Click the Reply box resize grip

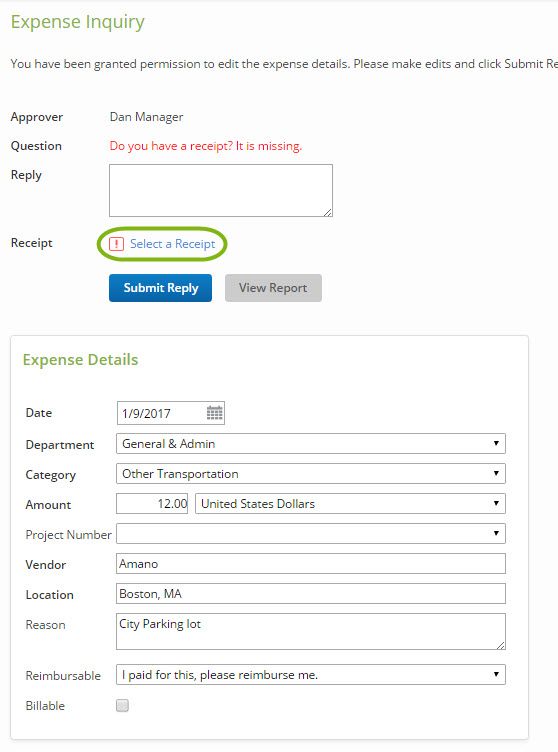pos(327,212)
